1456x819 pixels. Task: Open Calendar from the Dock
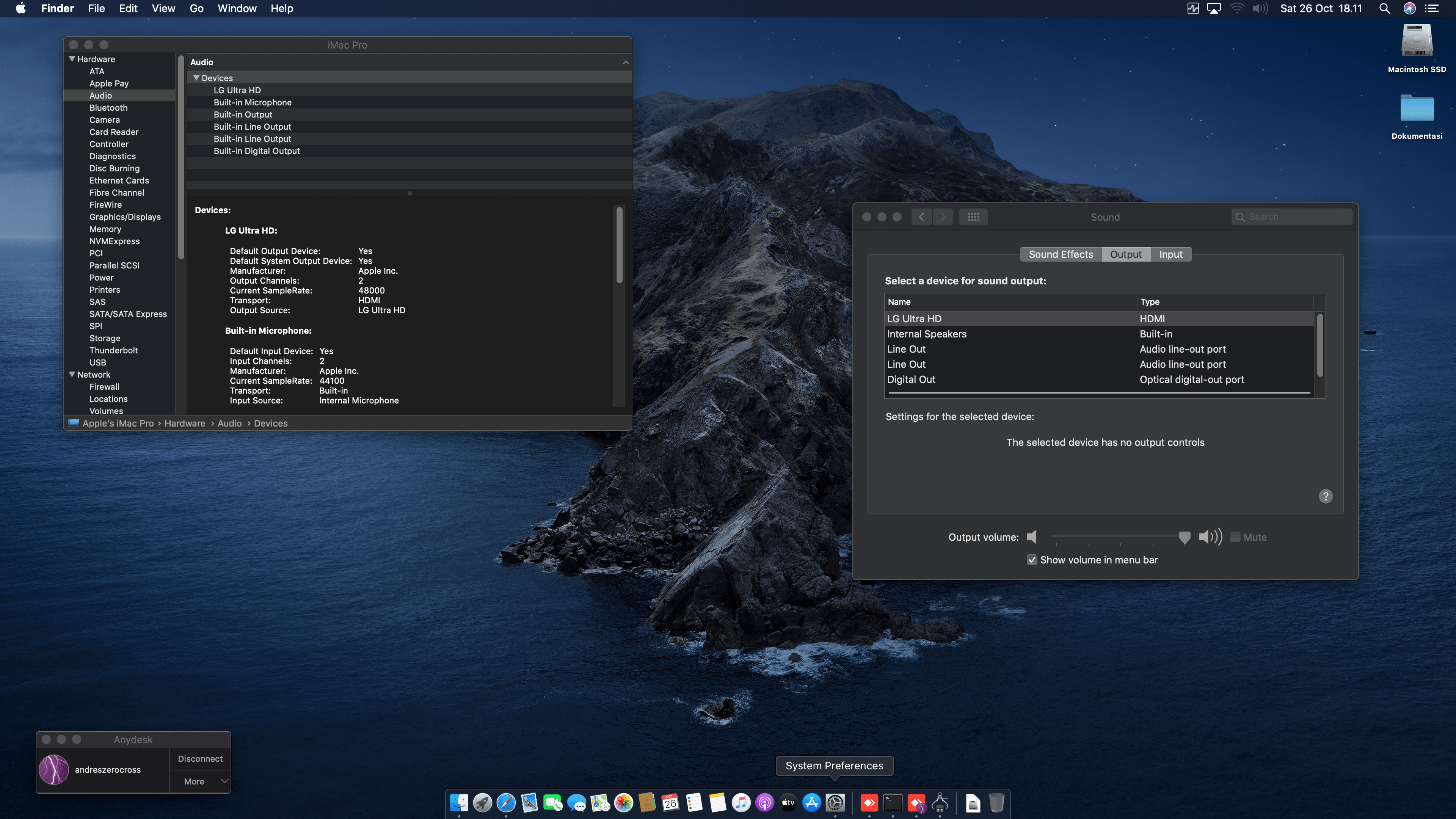tap(670, 802)
